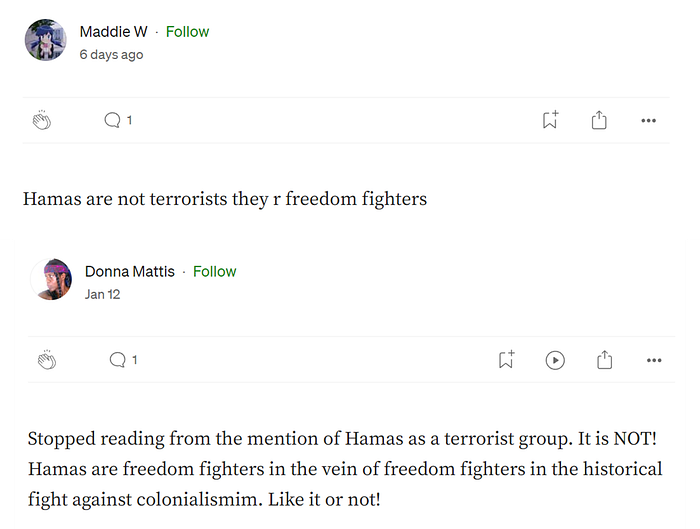The width and height of the screenshot is (700, 529).
Task: Click Donna Mattis's avatar picture
Action: pyautogui.click(x=51, y=279)
